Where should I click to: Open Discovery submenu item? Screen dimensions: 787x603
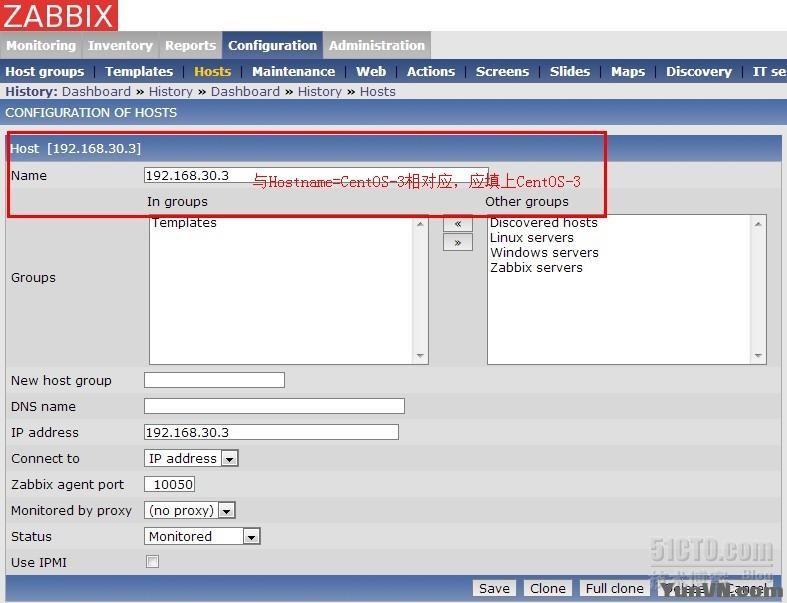tap(699, 71)
